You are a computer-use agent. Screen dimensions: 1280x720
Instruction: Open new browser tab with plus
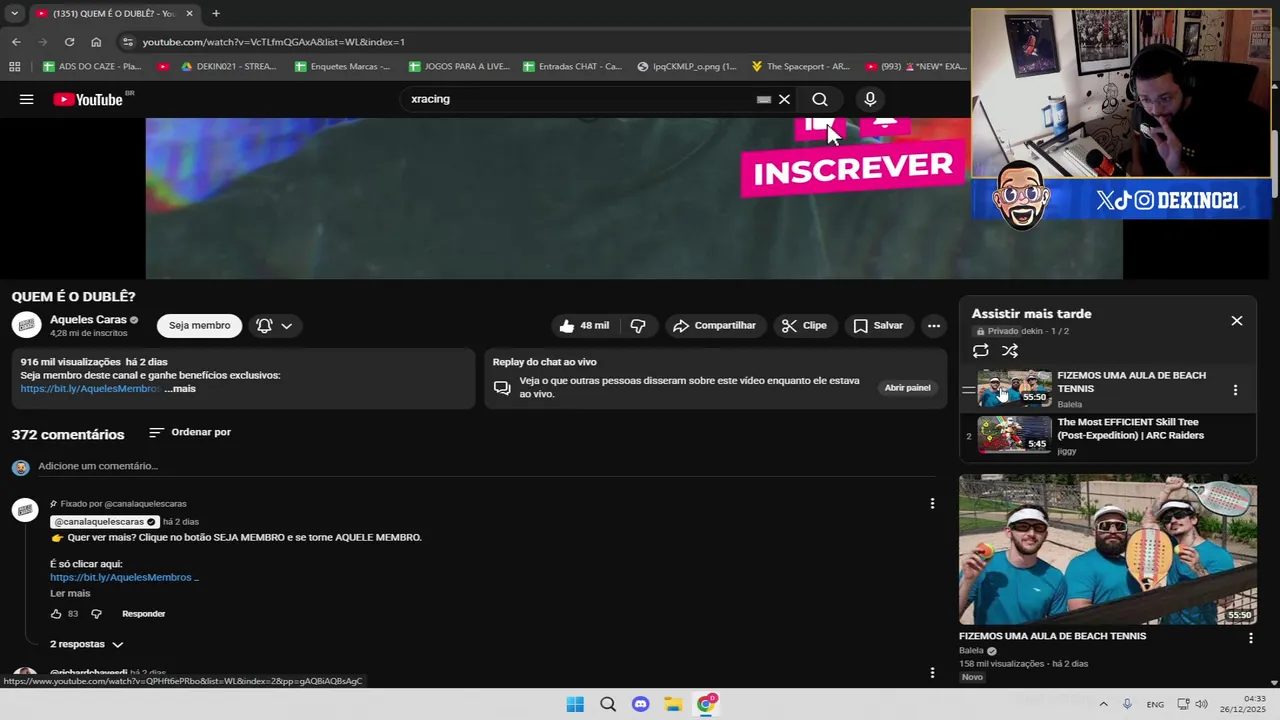216,13
